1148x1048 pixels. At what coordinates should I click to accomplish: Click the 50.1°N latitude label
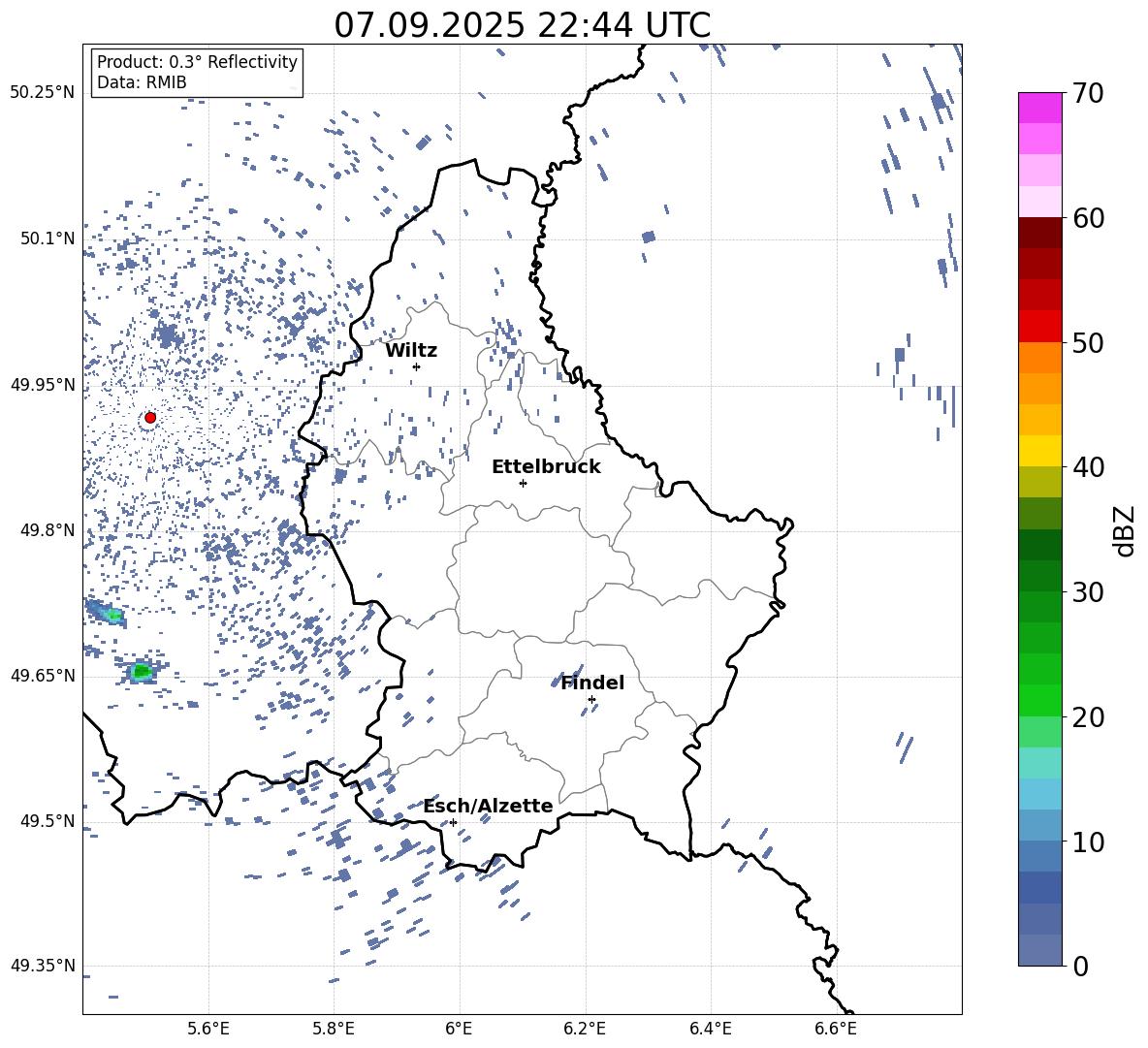tap(48, 238)
